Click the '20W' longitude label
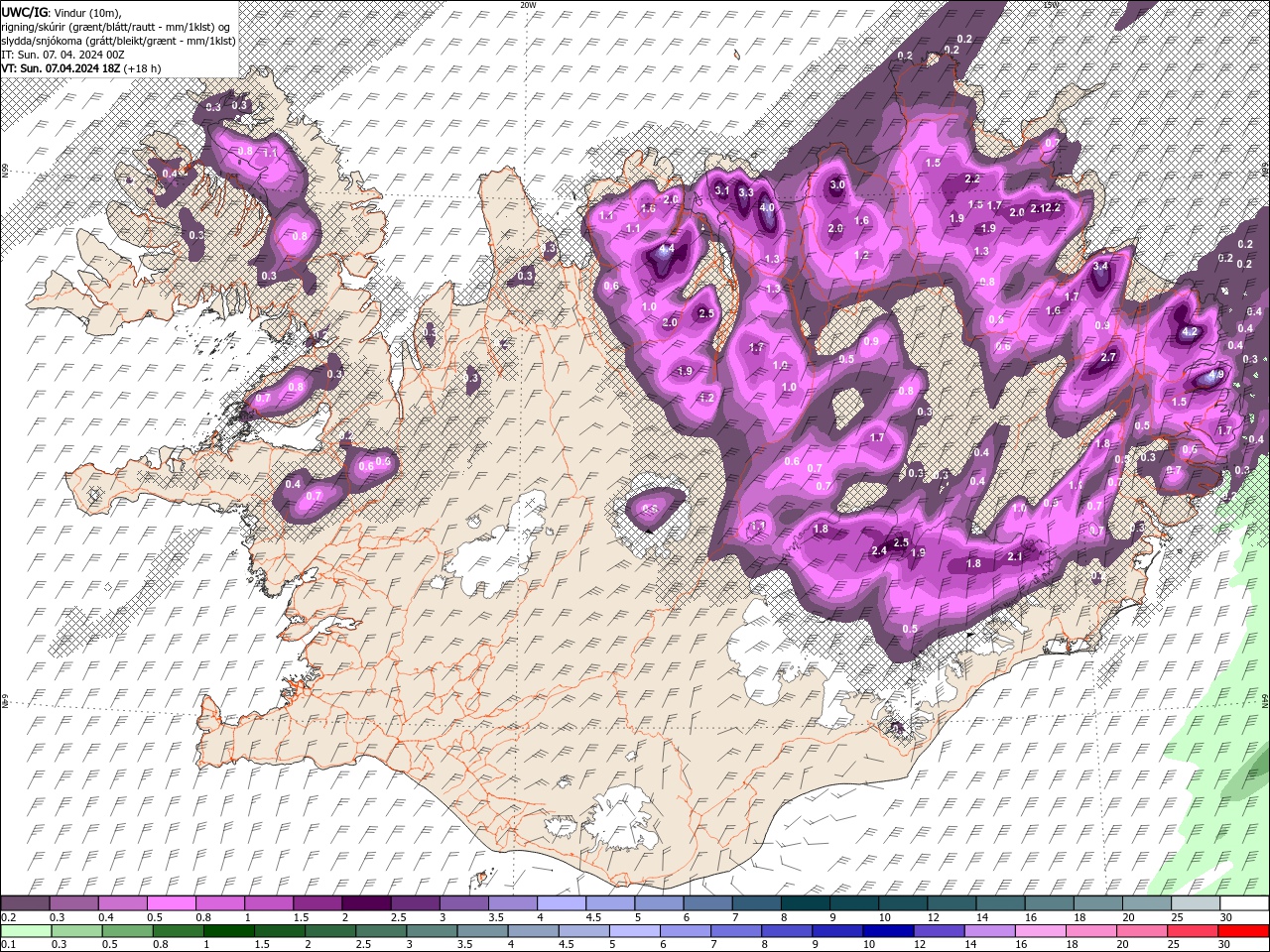The image size is (1270, 952). point(528,5)
